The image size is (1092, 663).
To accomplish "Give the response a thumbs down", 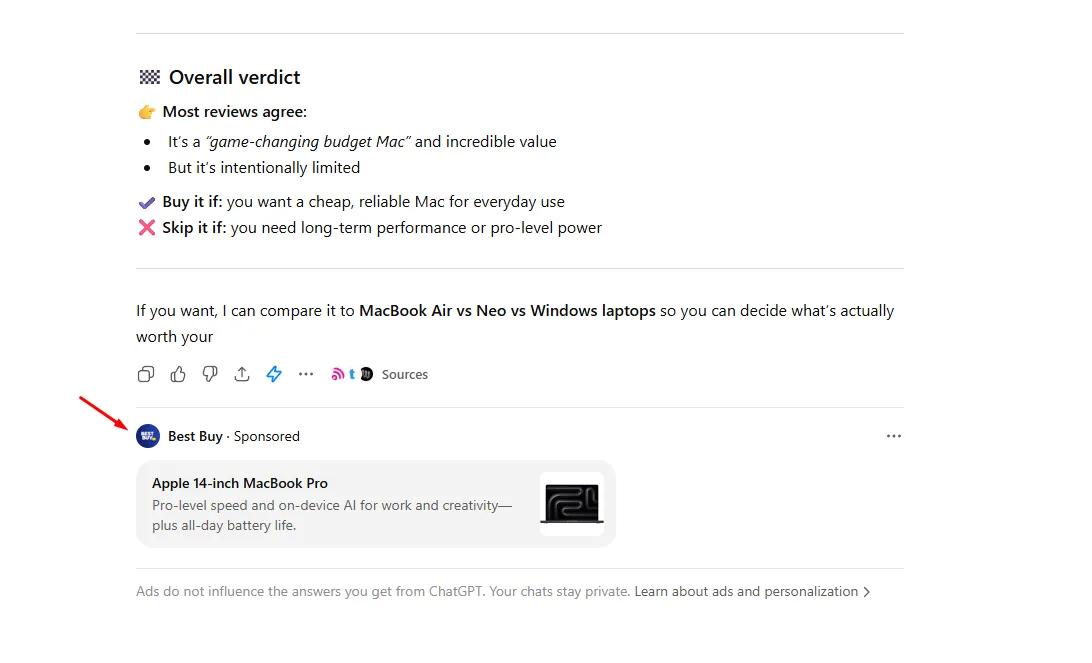I will pyautogui.click(x=210, y=373).
